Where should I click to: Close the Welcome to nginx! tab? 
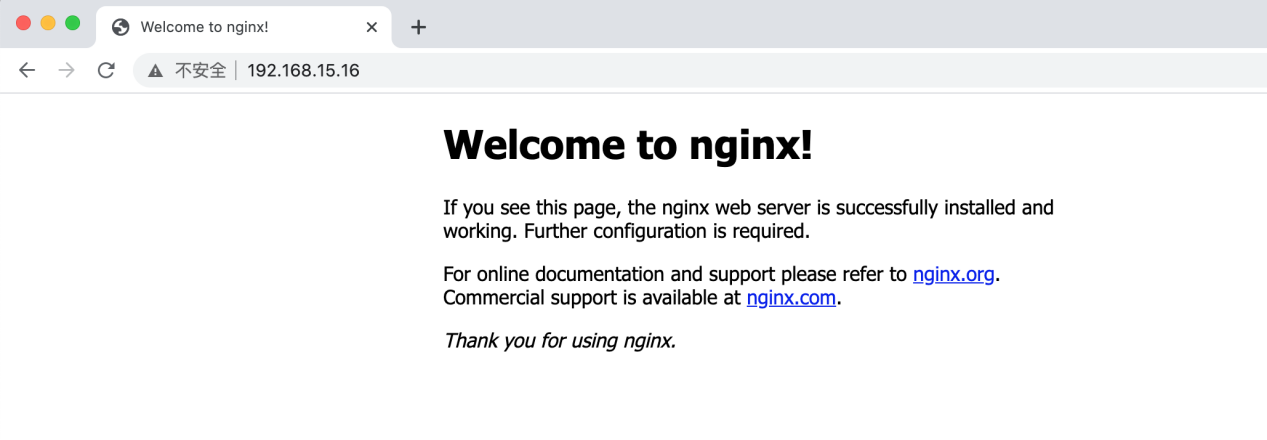372,27
